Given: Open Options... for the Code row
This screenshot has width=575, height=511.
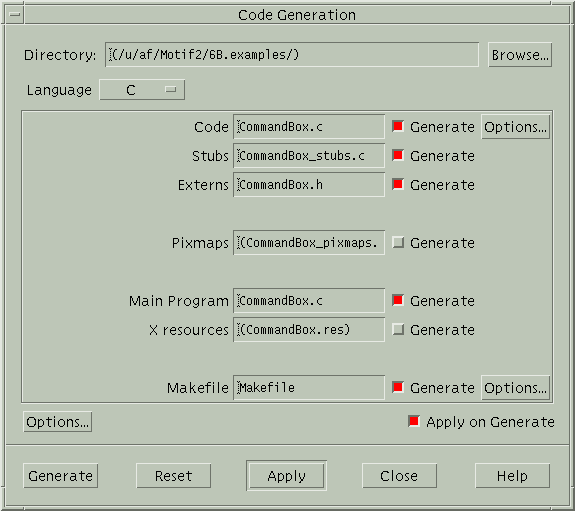Looking at the screenshot, I should click(515, 127).
